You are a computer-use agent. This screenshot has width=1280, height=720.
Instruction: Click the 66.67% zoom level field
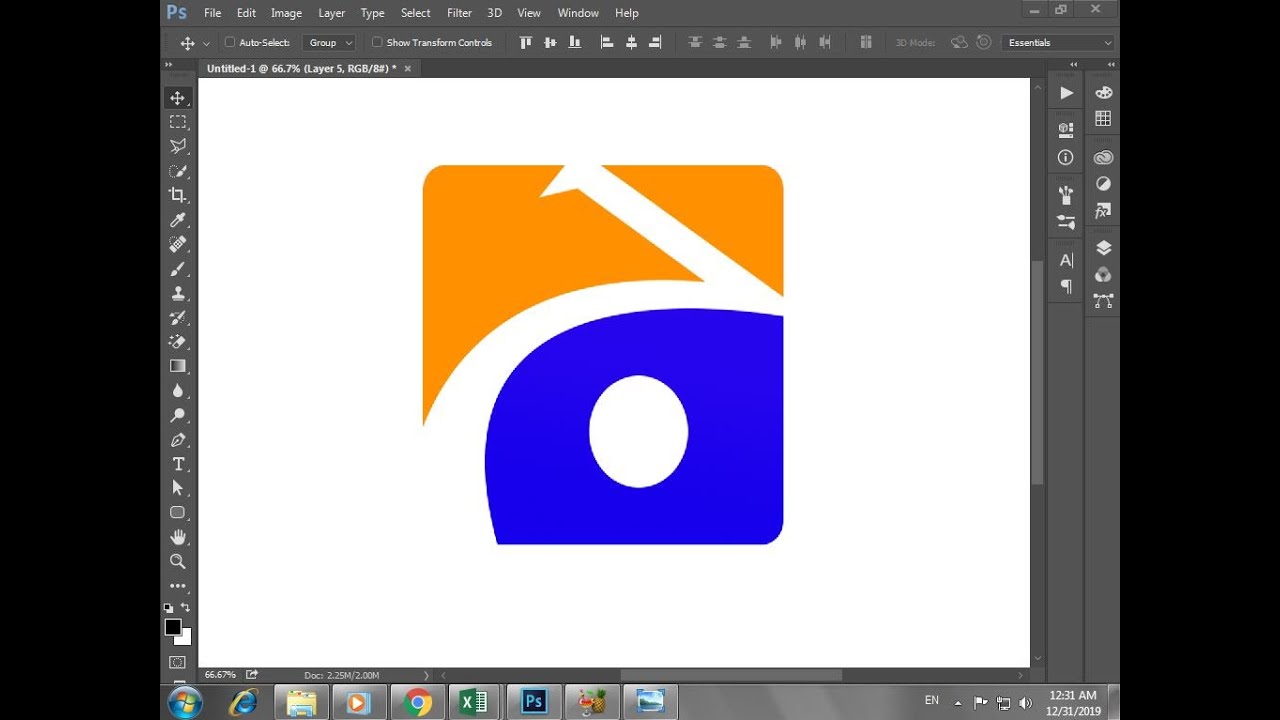pyautogui.click(x=221, y=675)
